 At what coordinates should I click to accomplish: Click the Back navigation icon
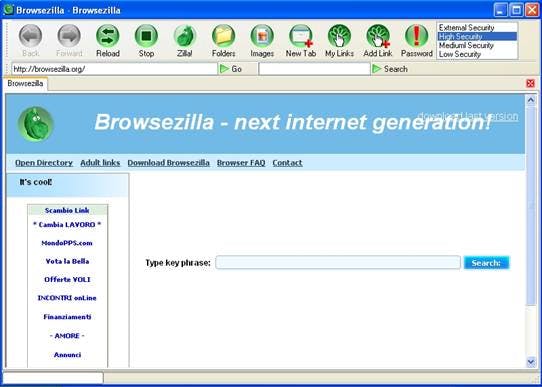(x=30, y=36)
